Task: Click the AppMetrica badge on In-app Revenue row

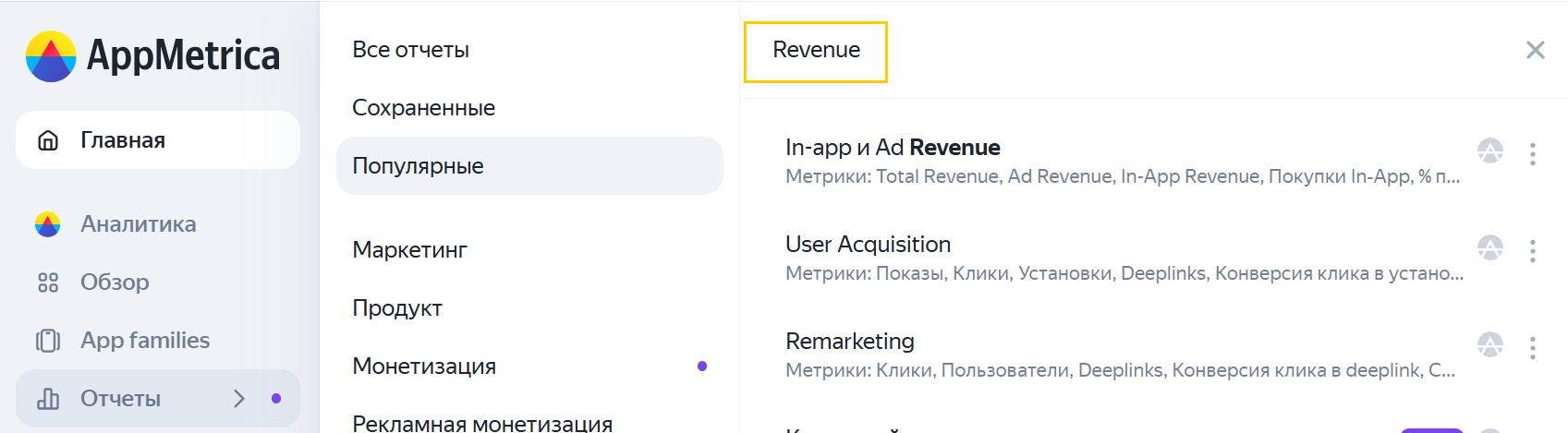Action: (x=1490, y=150)
